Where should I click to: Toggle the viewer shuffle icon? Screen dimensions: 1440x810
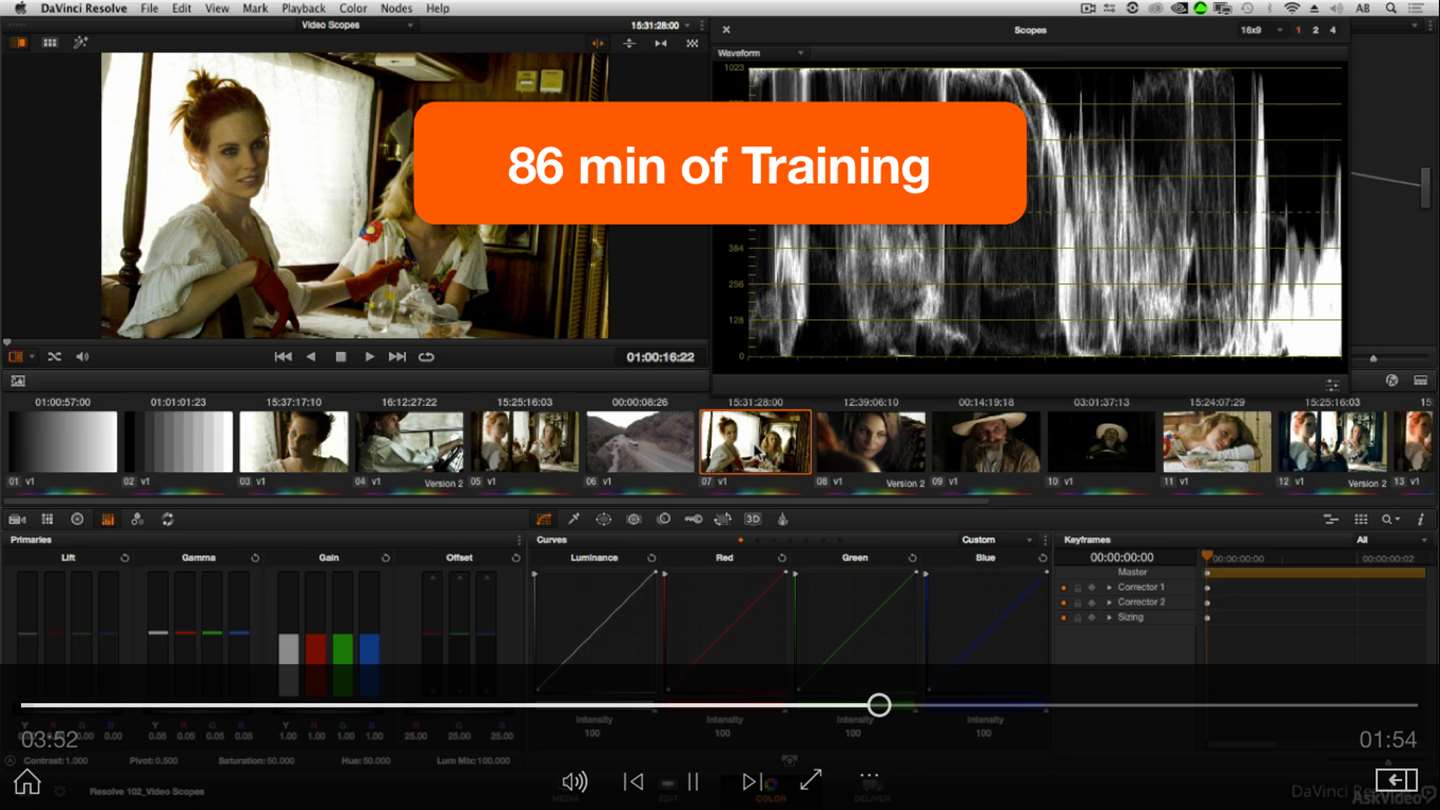point(54,357)
